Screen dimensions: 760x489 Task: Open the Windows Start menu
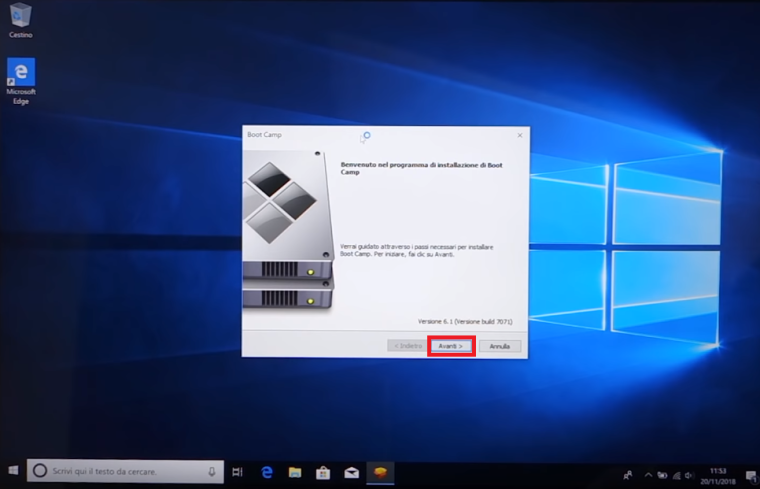point(13,471)
